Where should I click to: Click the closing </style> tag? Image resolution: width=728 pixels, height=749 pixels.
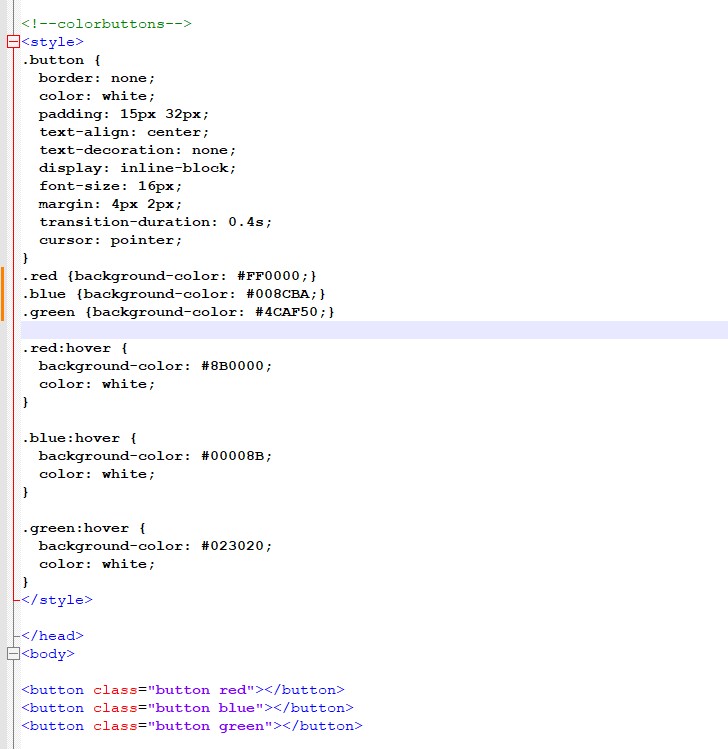[x=57, y=600]
